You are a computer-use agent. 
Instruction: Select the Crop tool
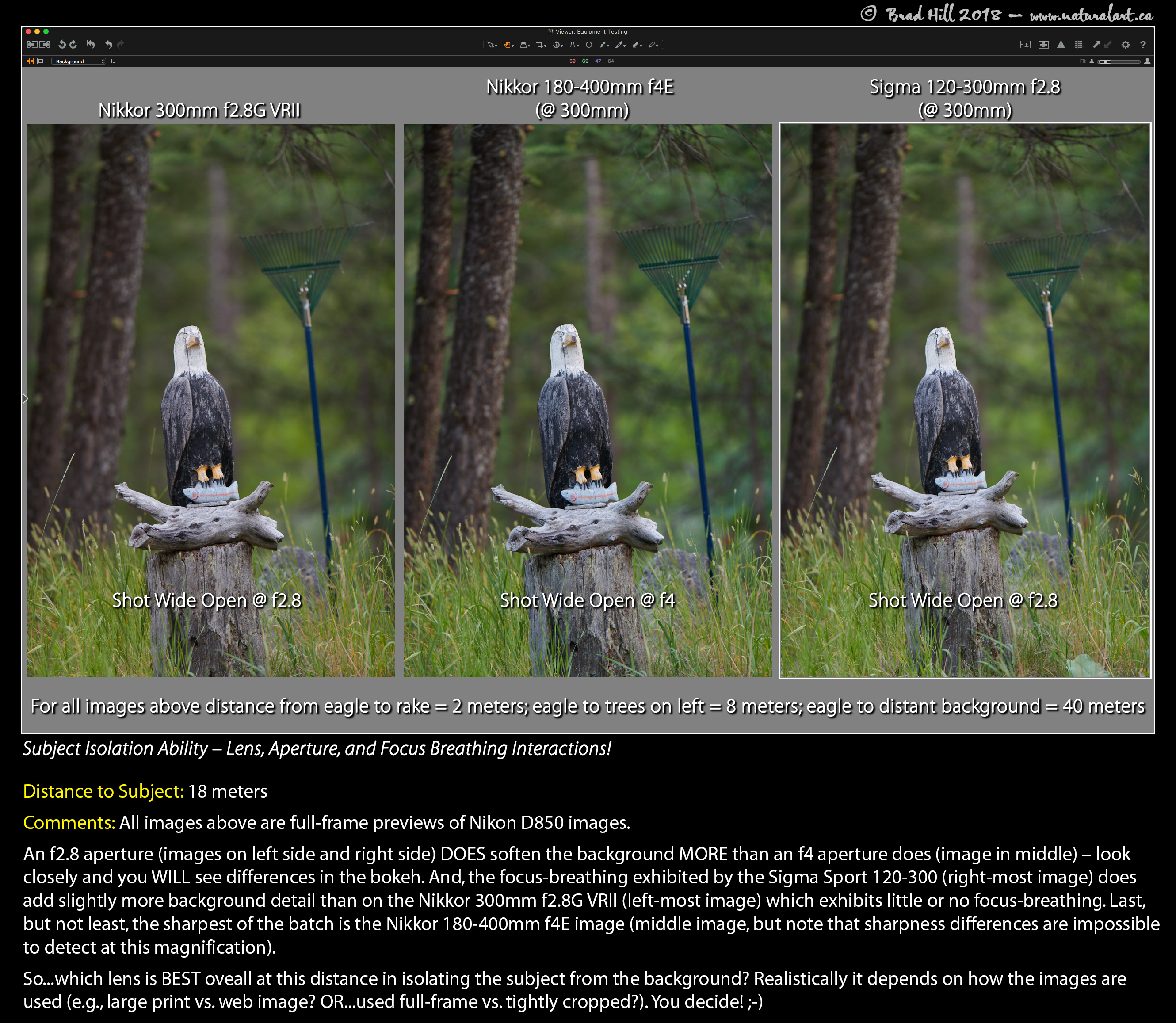pyautogui.click(x=540, y=45)
